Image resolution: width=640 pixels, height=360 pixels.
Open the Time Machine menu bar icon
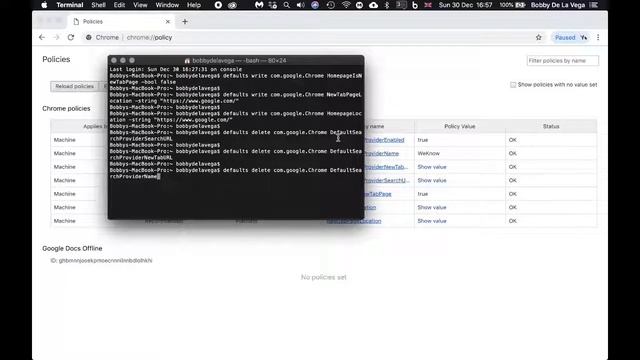tap(331, 5)
